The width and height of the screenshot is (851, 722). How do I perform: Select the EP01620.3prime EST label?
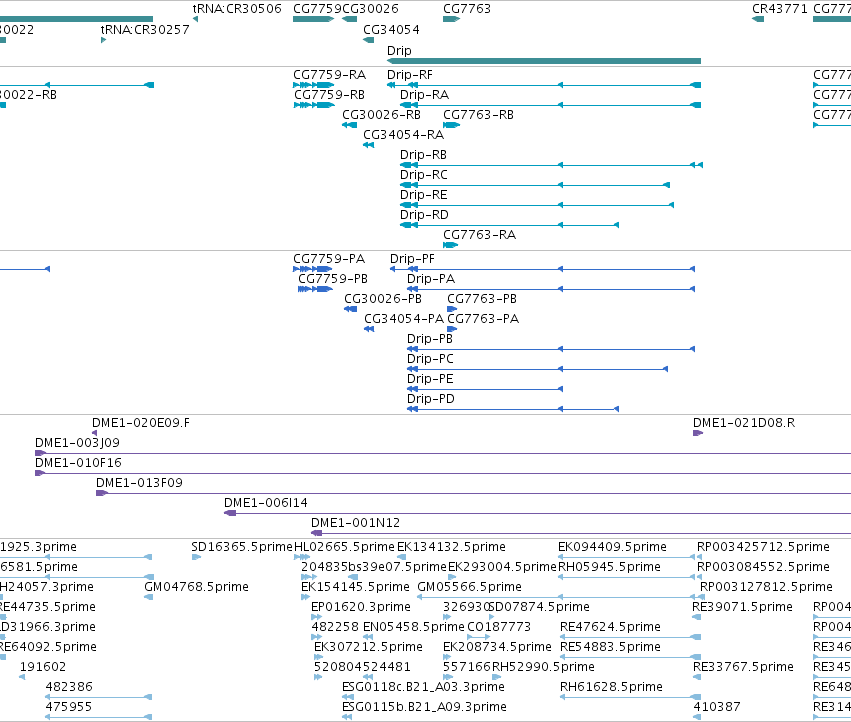pyautogui.click(x=361, y=607)
